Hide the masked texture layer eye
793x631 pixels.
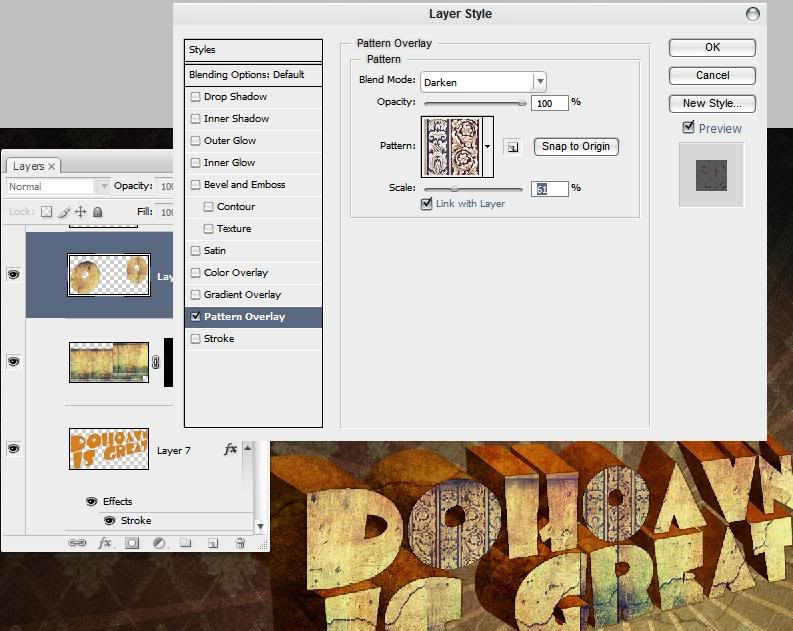[x=14, y=362]
